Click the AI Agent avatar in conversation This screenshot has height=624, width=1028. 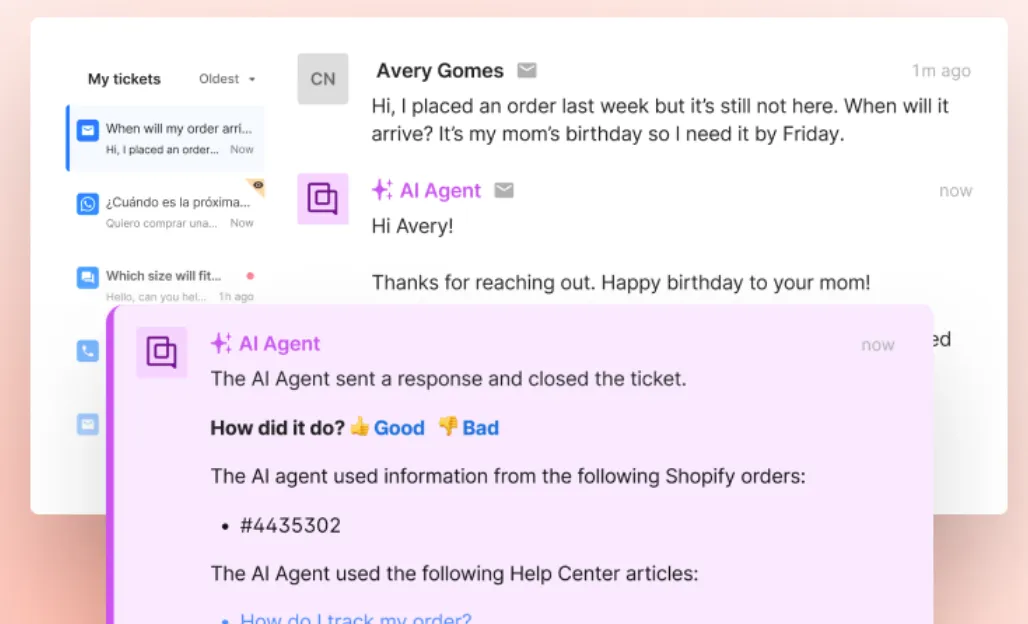tap(323, 198)
